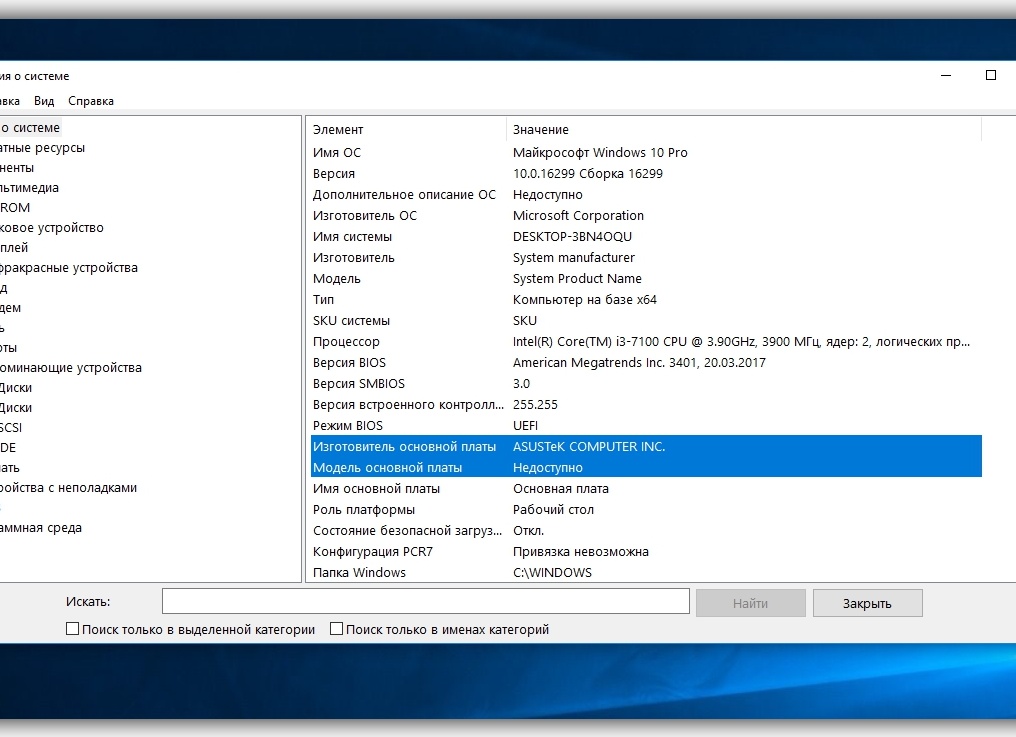Minimize the system information window
The height and width of the screenshot is (737, 1016).
coord(946,76)
